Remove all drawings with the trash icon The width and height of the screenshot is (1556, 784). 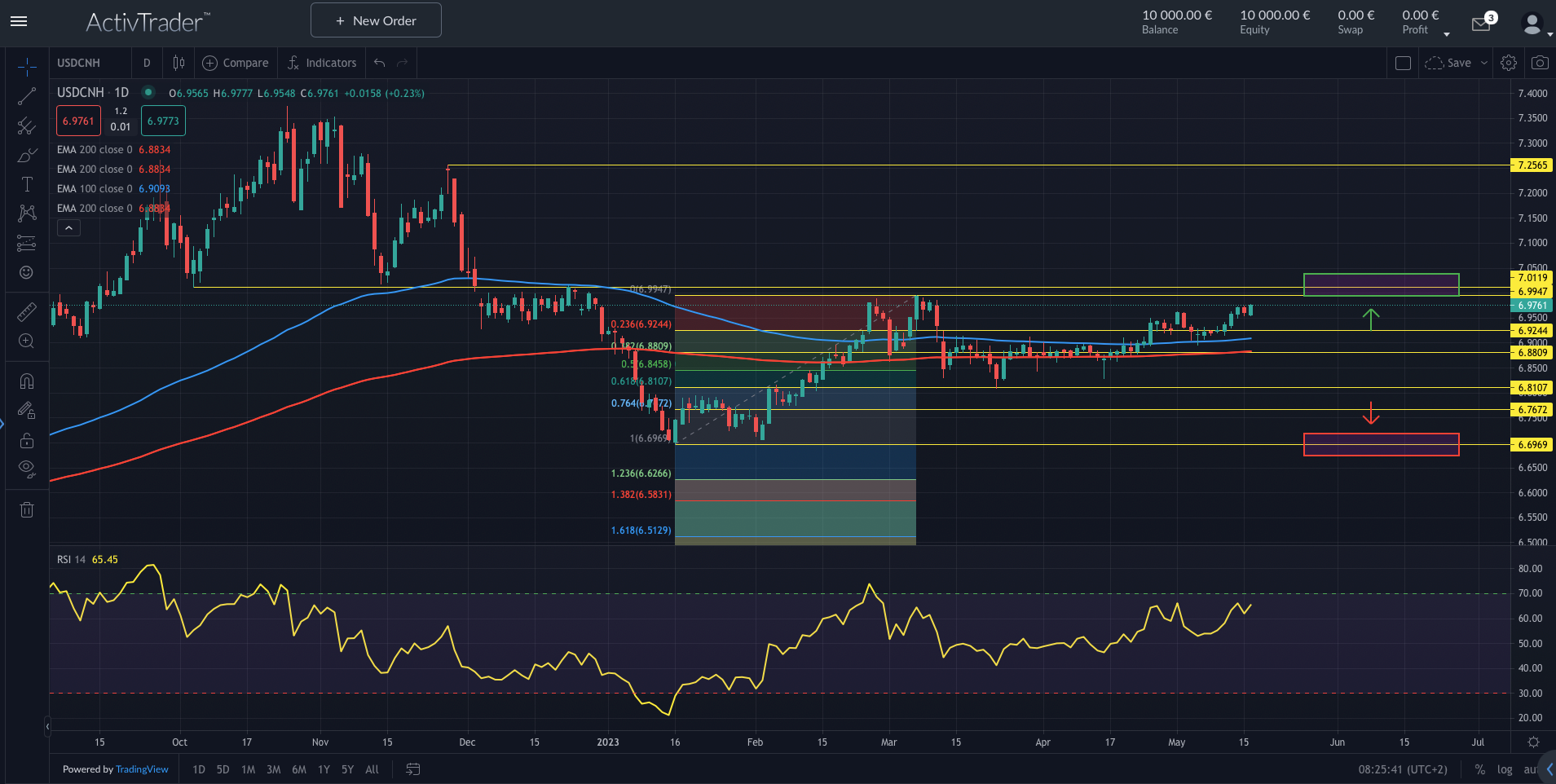point(27,509)
